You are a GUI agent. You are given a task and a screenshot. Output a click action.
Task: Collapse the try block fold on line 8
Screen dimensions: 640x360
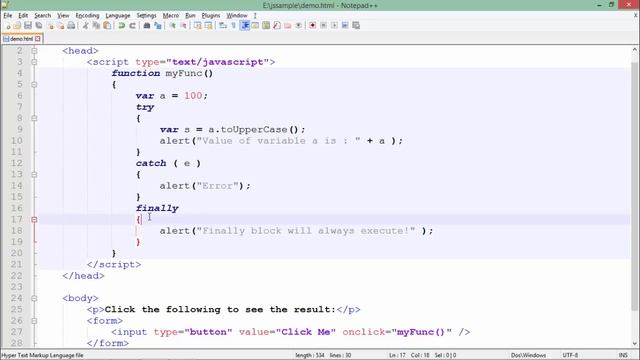pos(34,118)
